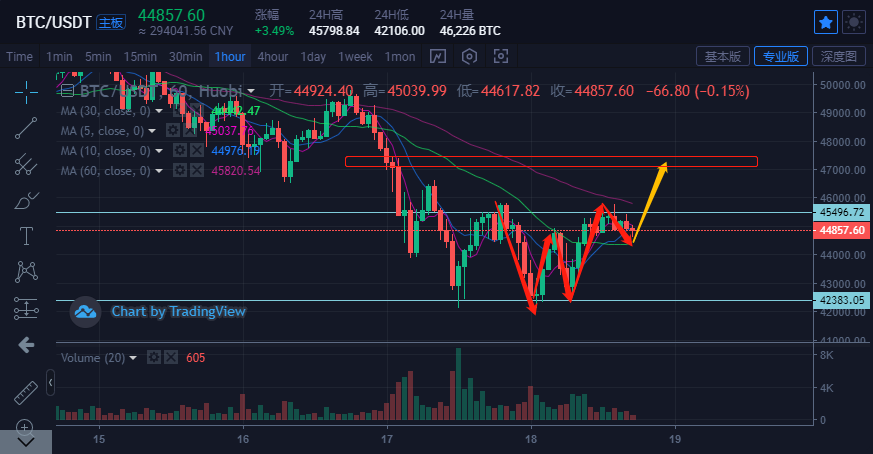This screenshot has width=873, height=454.
Task: Select the trend line drawing tool
Action: pyautogui.click(x=26, y=127)
